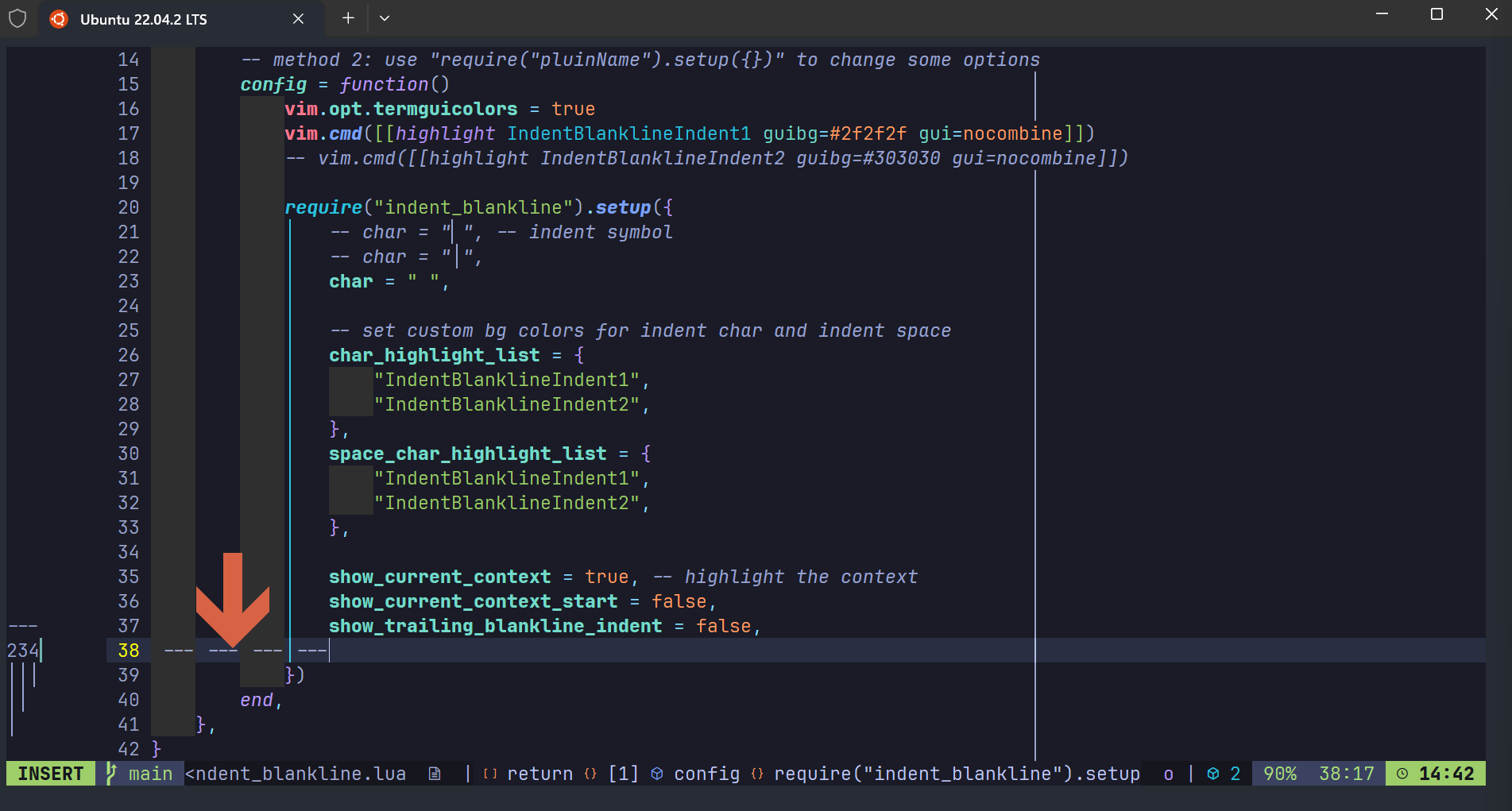
Task: Click the Ubuntu logo on the terminal tab
Action: 58,18
